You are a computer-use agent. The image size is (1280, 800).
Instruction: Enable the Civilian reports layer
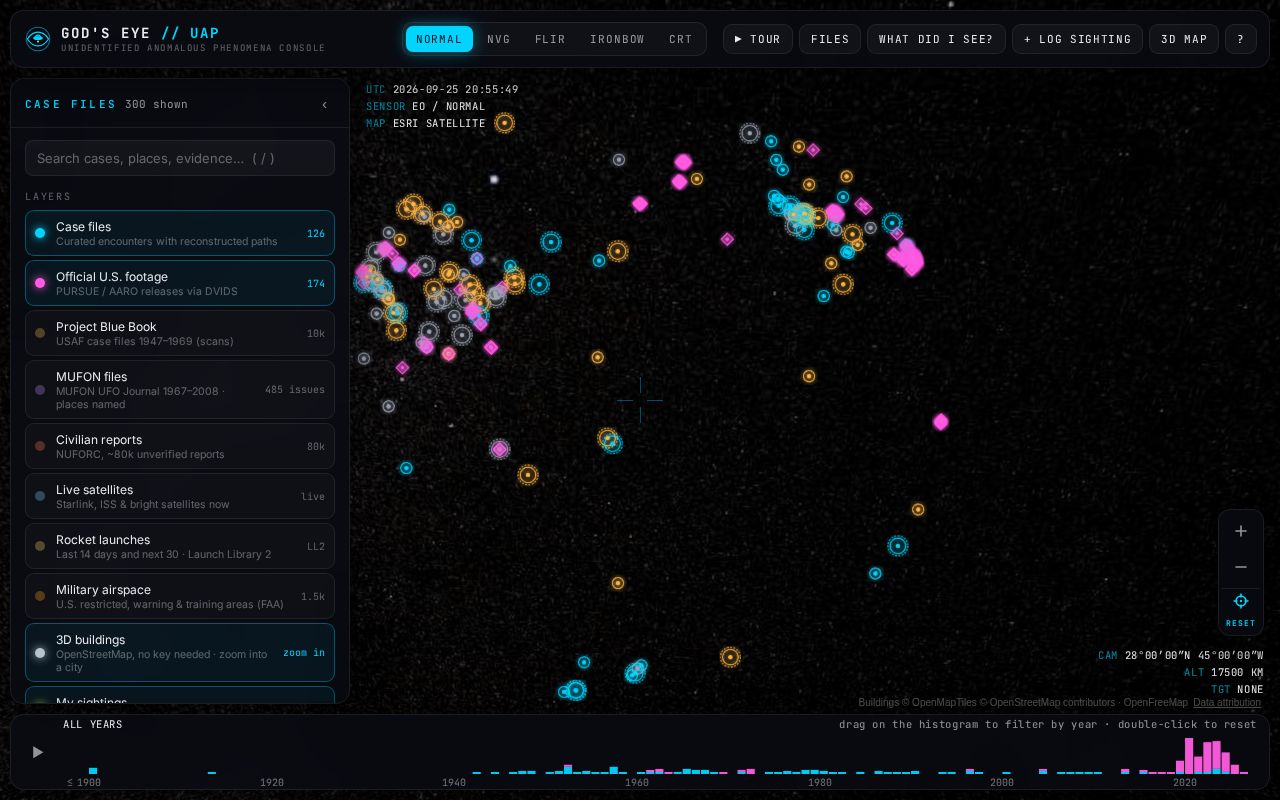tap(180, 446)
